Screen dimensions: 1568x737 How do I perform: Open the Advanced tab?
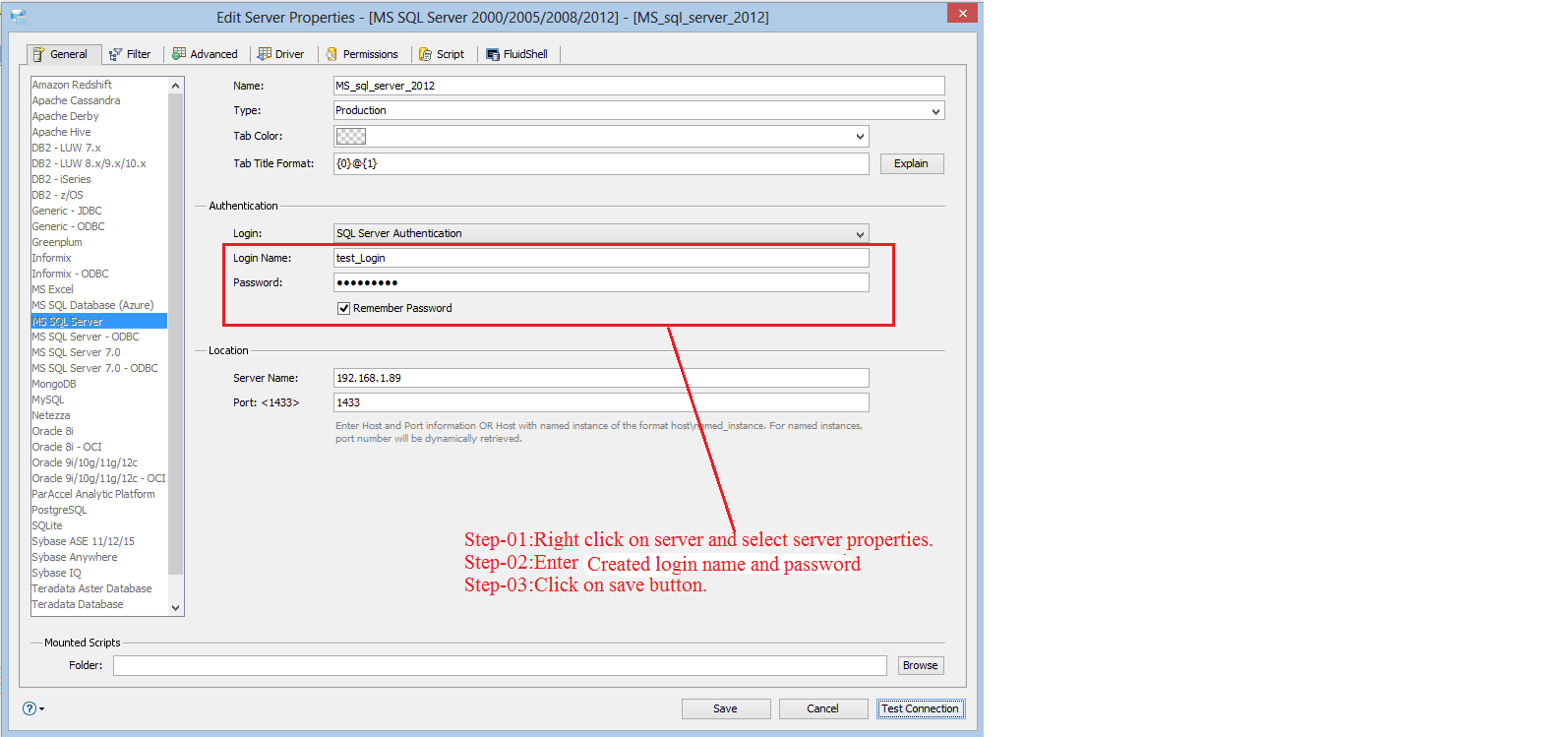coord(206,54)
